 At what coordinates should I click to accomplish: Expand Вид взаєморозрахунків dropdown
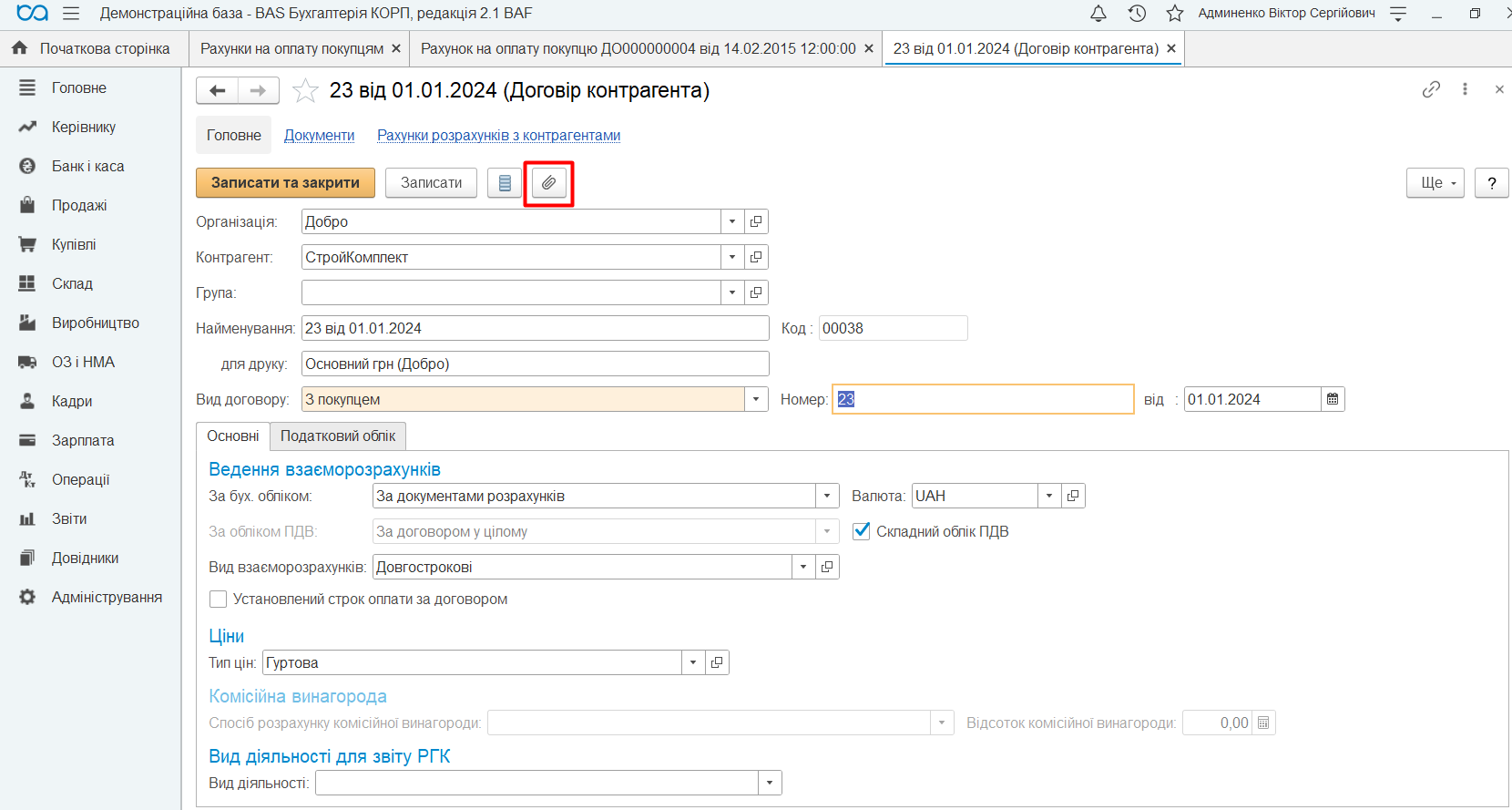pyautogui.click(x=803, y=567)
